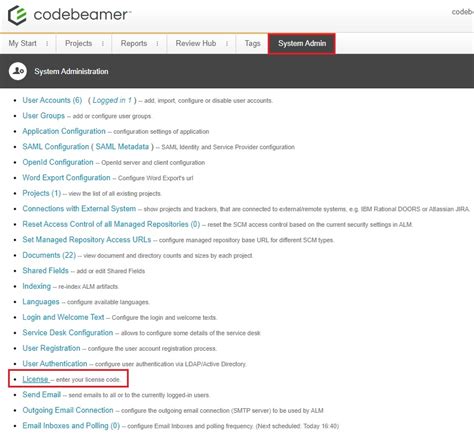Click 'add or configure user groups' text

point(112,116)
